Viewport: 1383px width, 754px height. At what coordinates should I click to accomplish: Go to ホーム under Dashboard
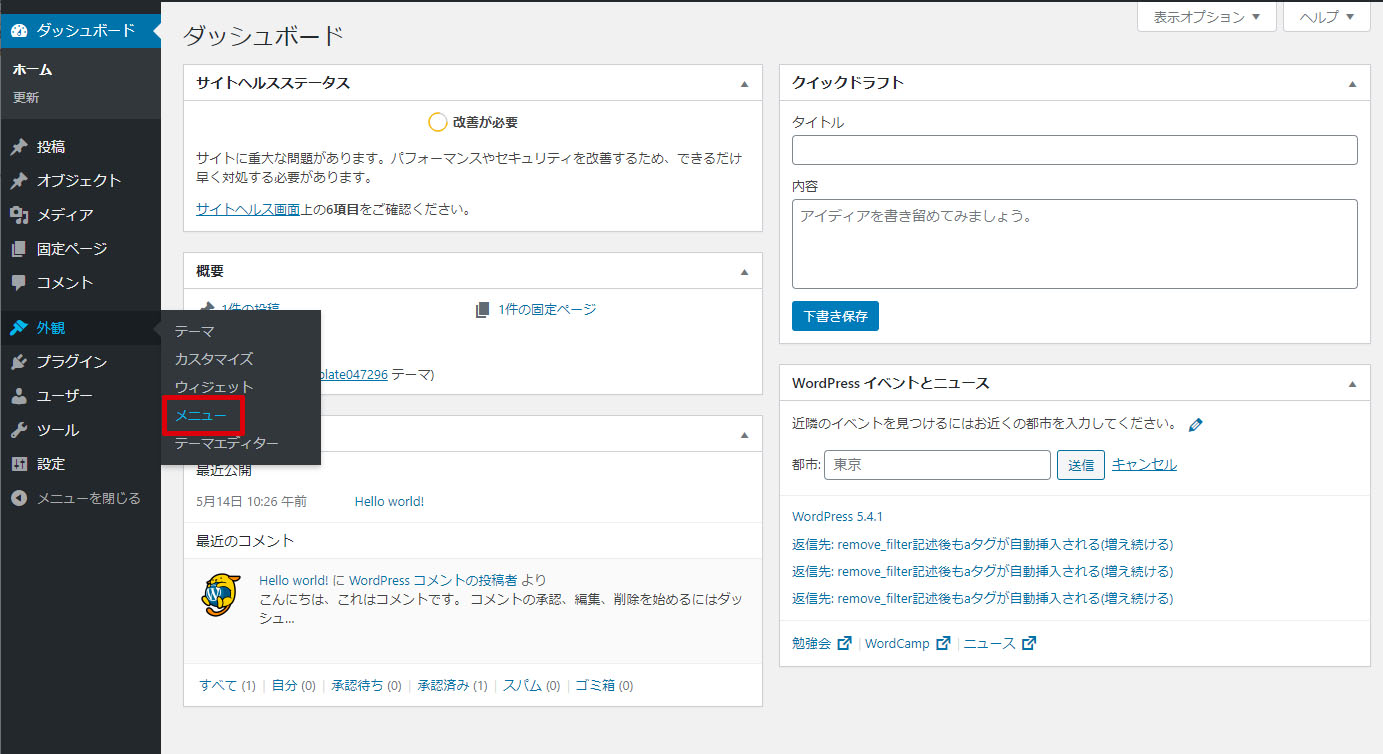pos(33,70)
